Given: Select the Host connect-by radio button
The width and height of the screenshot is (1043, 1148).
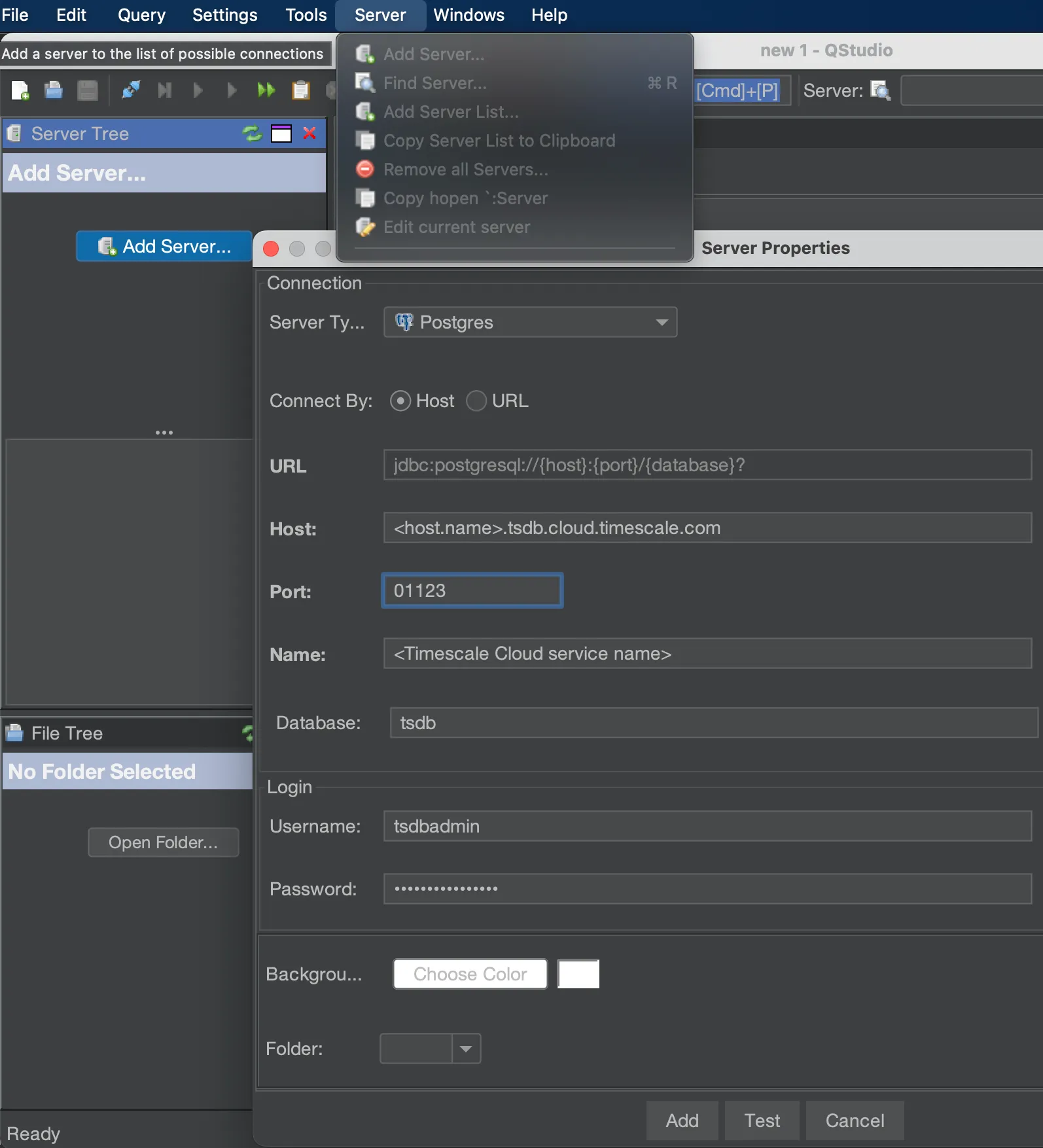Looking at the screenshot, I should coord(400,401).
